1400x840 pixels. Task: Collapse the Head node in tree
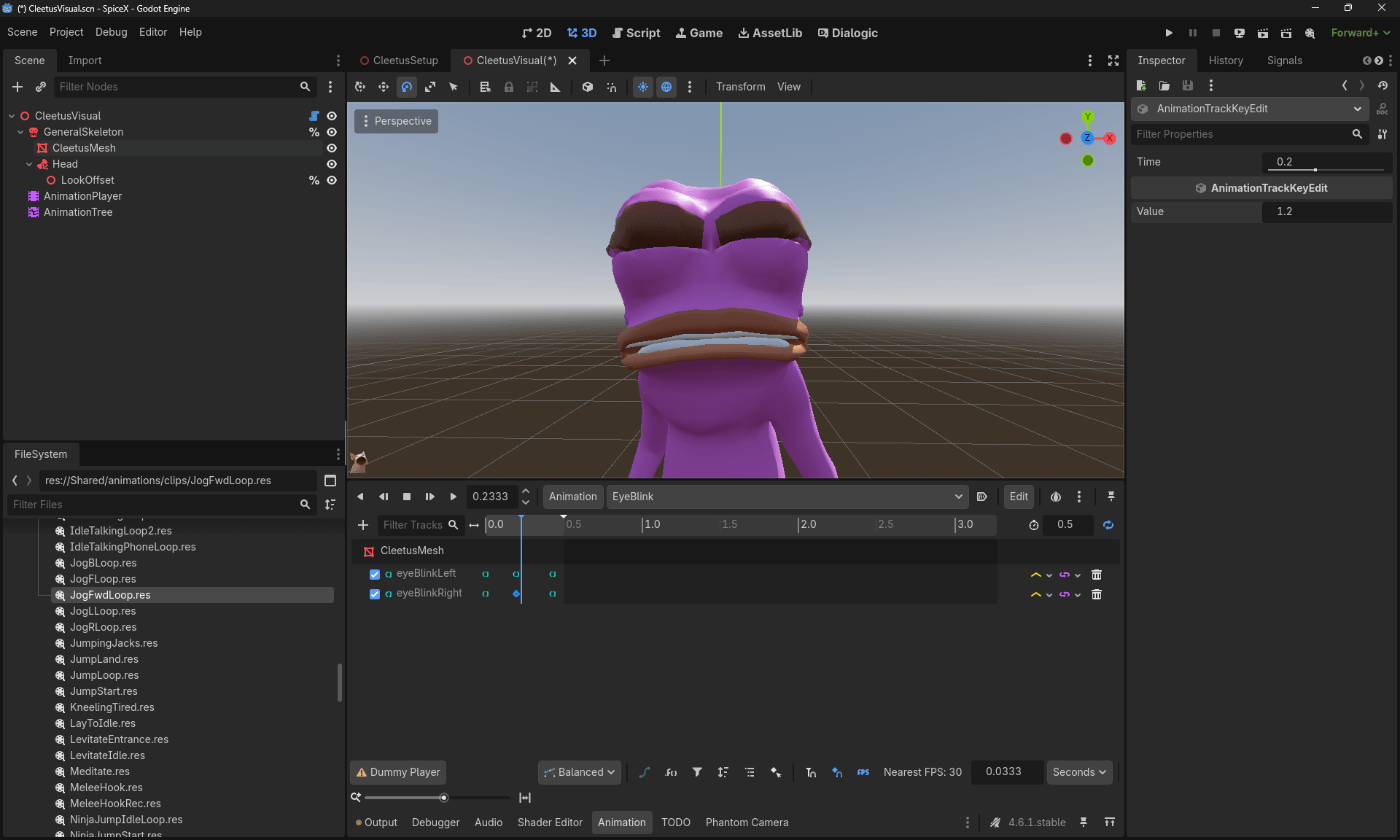pos(29,164)
